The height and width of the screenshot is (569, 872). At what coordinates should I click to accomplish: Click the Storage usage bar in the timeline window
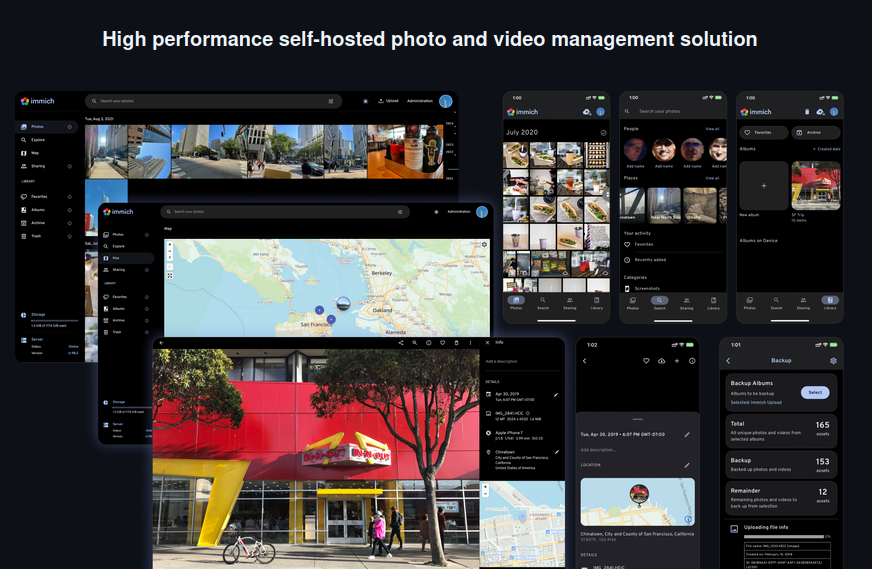[x=54, y=321]
